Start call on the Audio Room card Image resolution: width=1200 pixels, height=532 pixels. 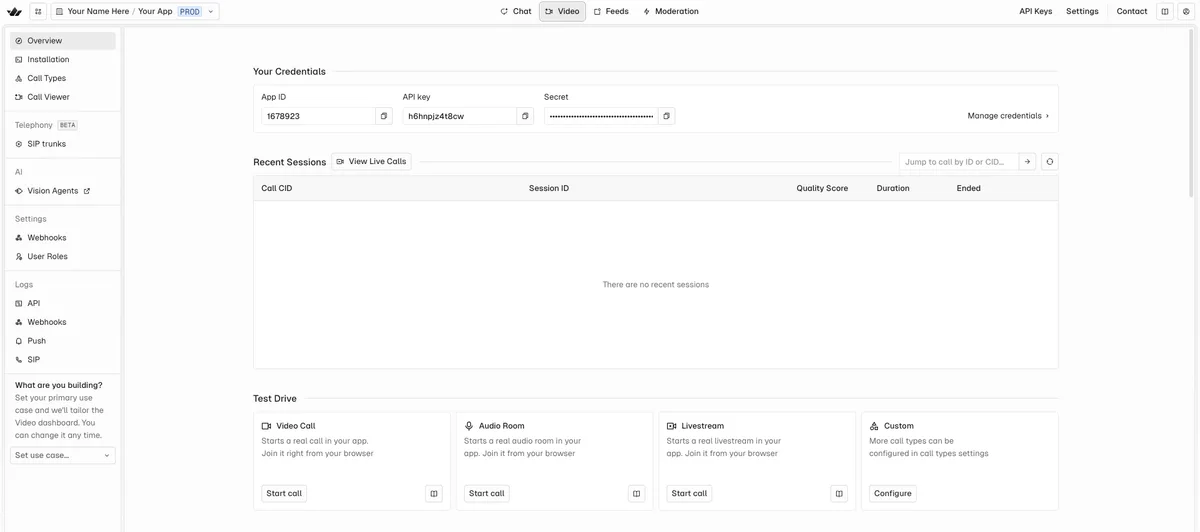coord(487,493)
